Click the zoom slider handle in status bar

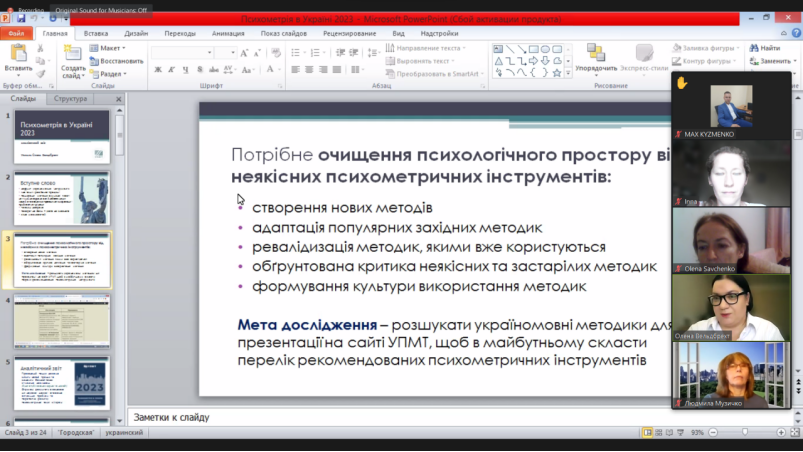point(744,432)
